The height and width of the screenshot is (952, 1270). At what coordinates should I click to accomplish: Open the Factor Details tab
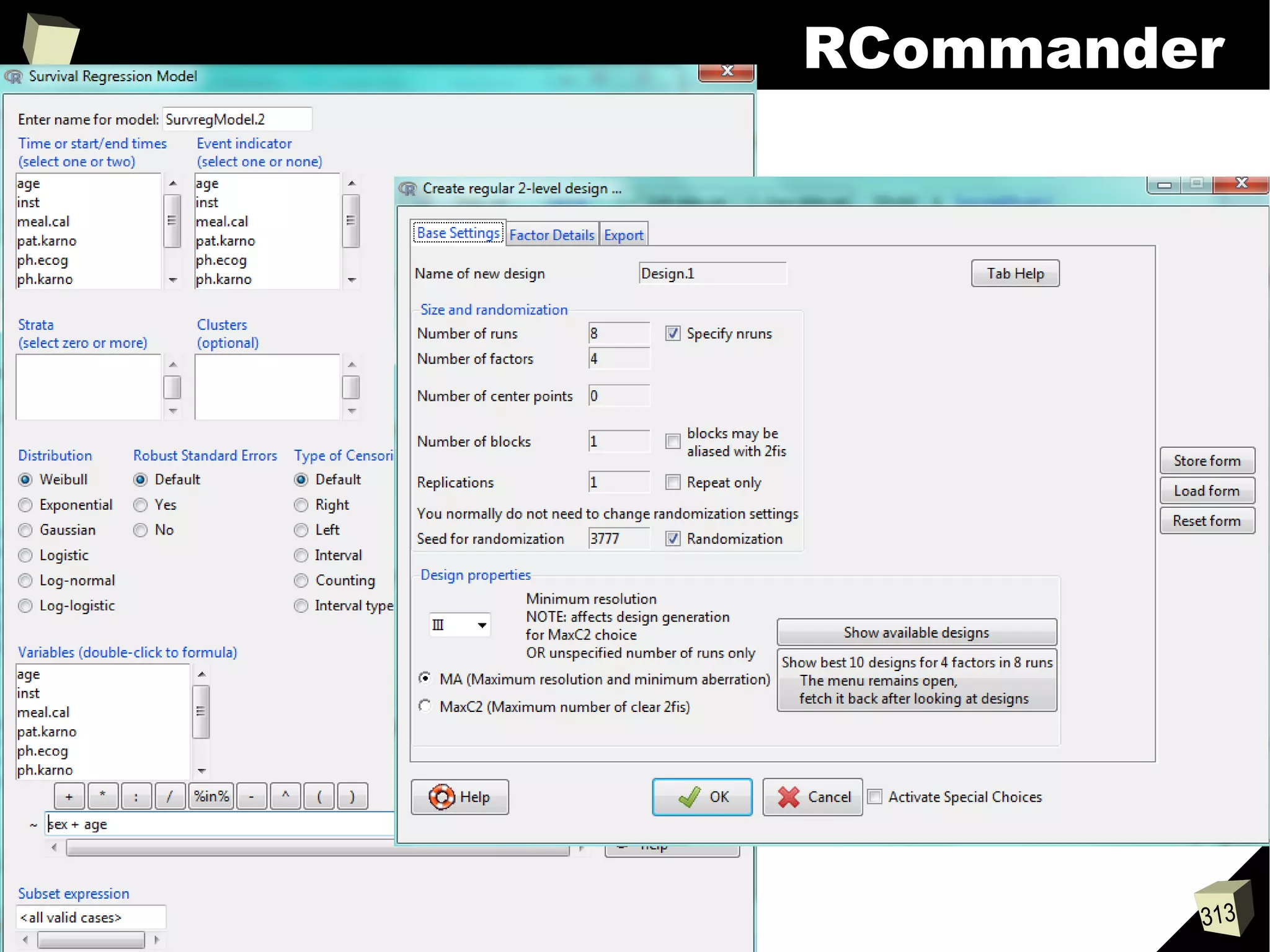pyautogui.click(x=552, y=235)
